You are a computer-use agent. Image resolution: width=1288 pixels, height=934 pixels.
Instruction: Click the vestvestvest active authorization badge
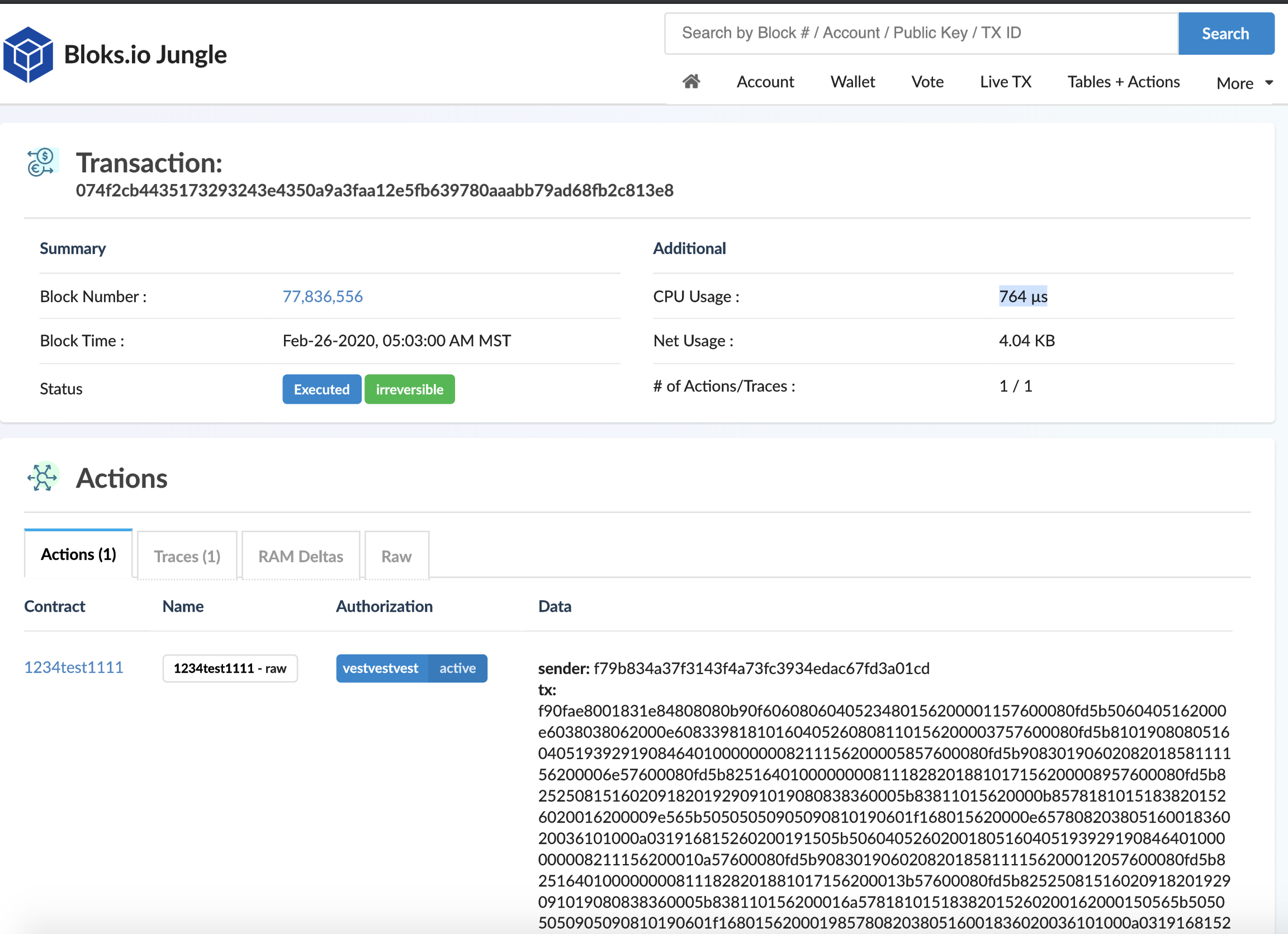(x=411, y=668)
